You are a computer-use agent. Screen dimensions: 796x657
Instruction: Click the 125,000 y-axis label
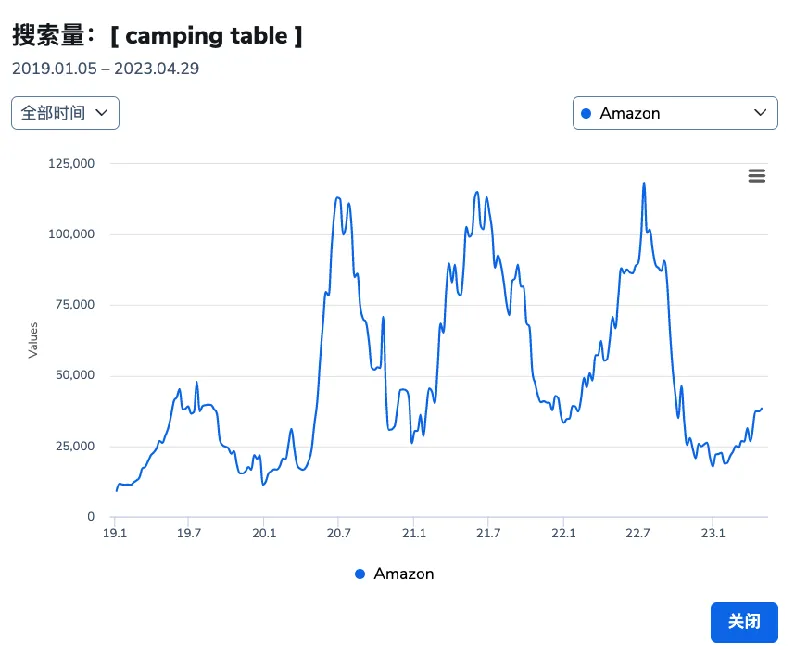point(72,163)
